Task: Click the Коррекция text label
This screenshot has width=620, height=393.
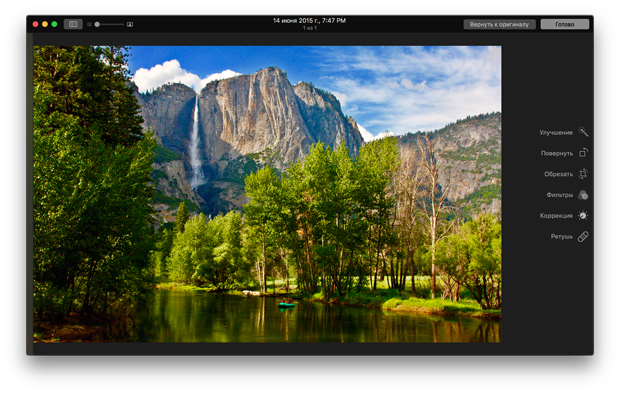Action: [556, 216]
